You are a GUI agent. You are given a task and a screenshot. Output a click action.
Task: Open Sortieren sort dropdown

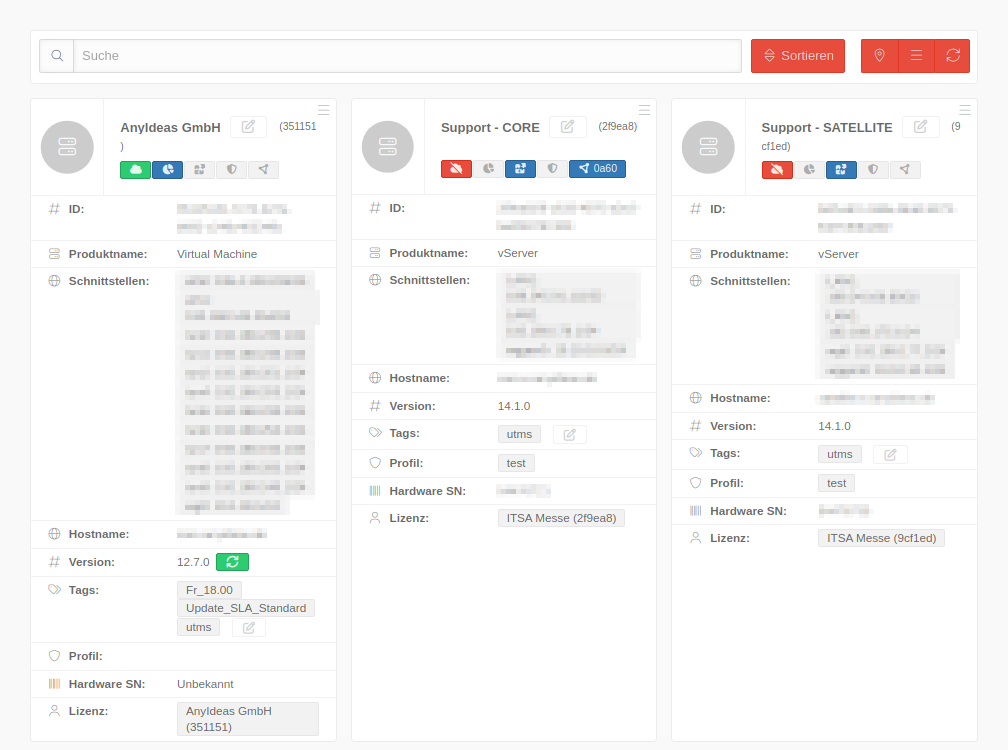coord(797,56)
